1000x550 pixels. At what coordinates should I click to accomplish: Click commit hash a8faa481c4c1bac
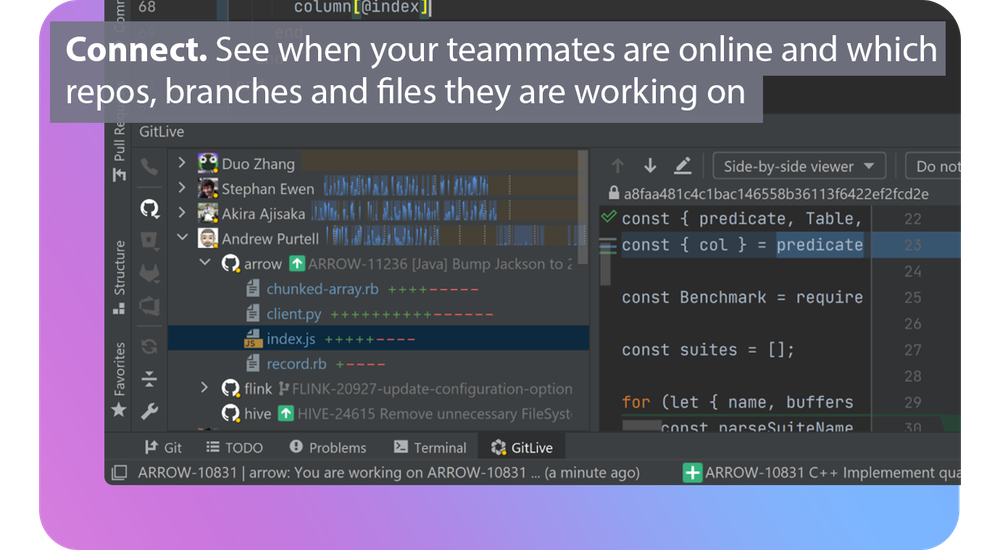click(776, 194)
